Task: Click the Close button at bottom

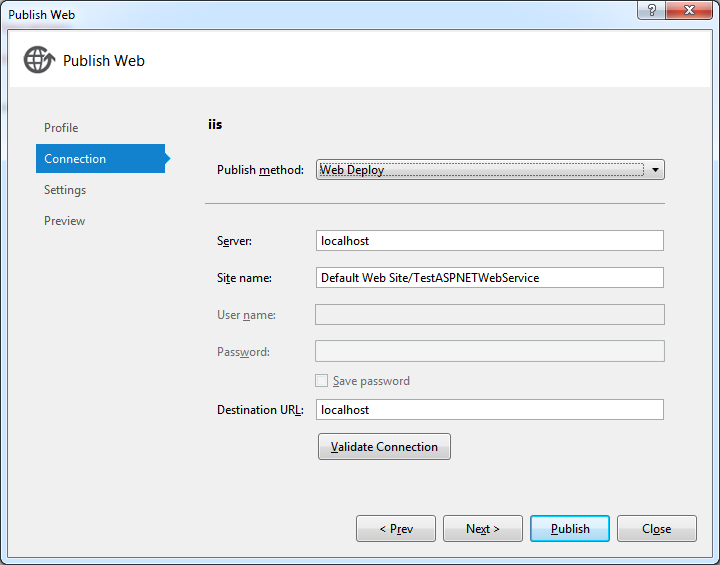Action: point(657,529)
